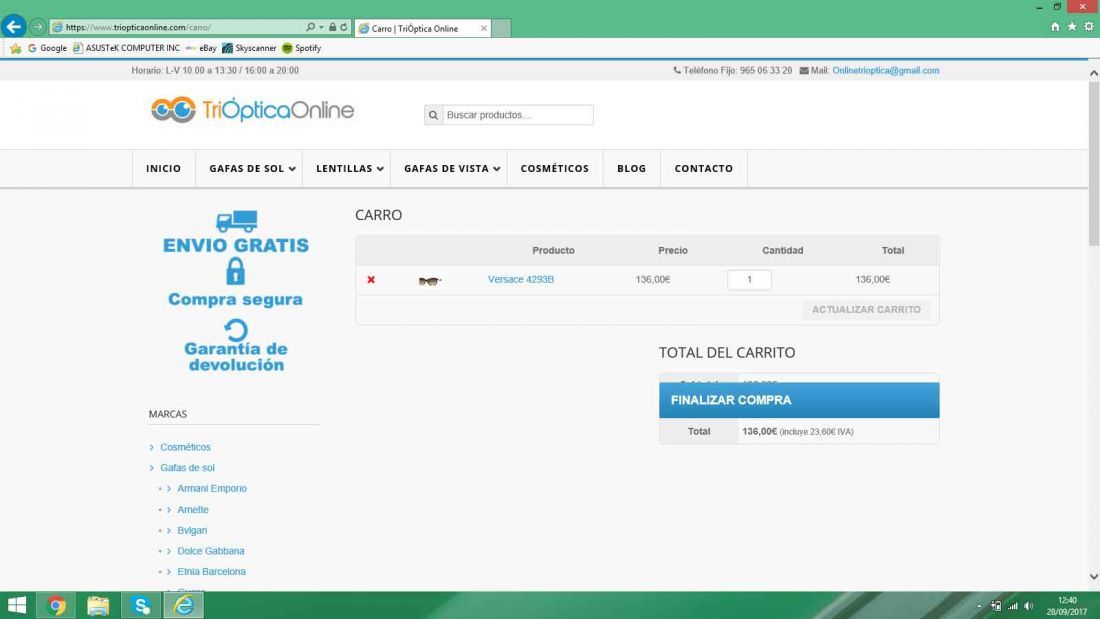The image size is (1100, 619).
Task: Click the Garantía de devolución refresh icon
Action: (x=236, y=330)
